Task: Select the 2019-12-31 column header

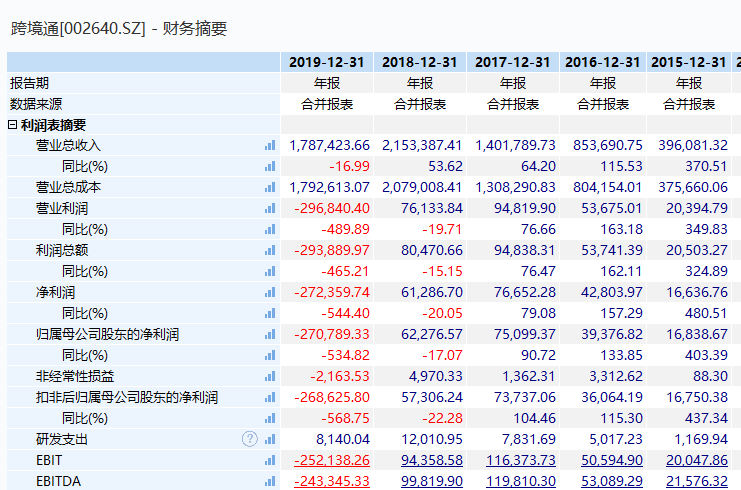Action: click(x=327, y=62)
